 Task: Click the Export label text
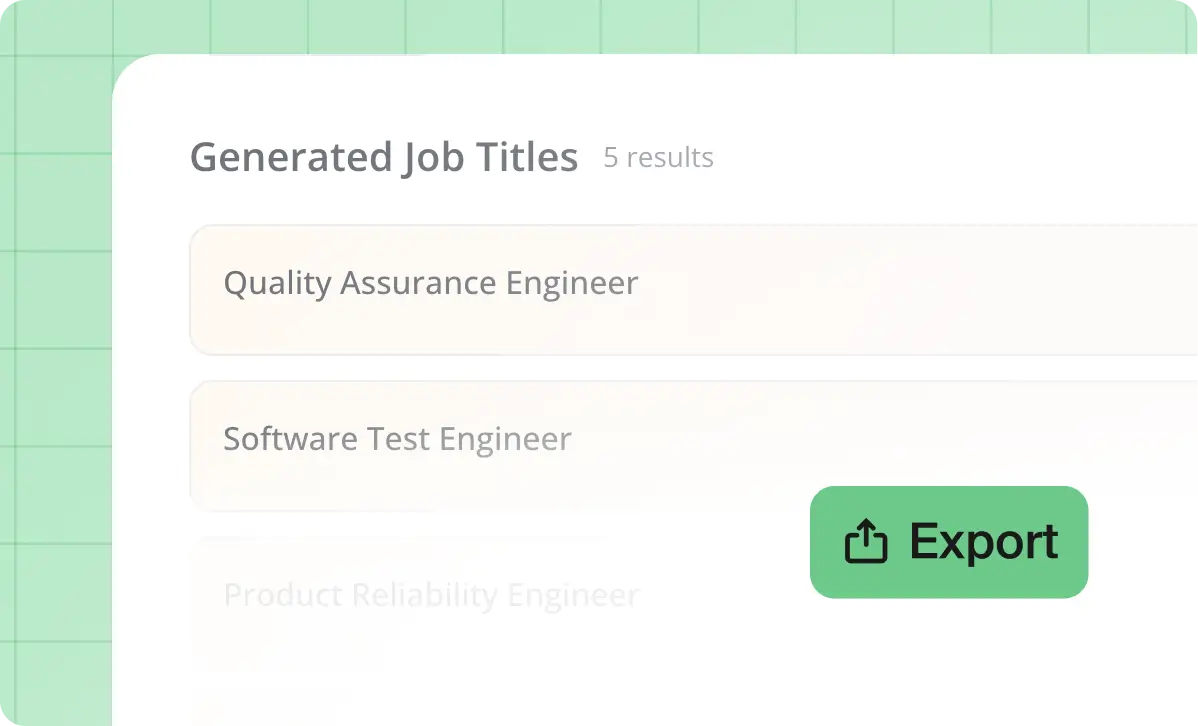(x=983, y=541)
